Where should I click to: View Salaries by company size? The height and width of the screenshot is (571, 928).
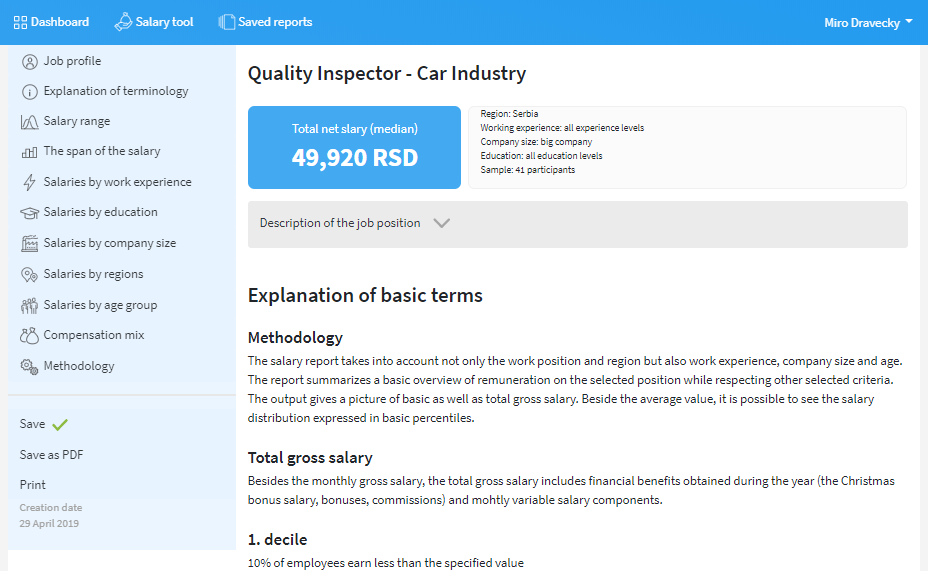[x=110, y=243]
